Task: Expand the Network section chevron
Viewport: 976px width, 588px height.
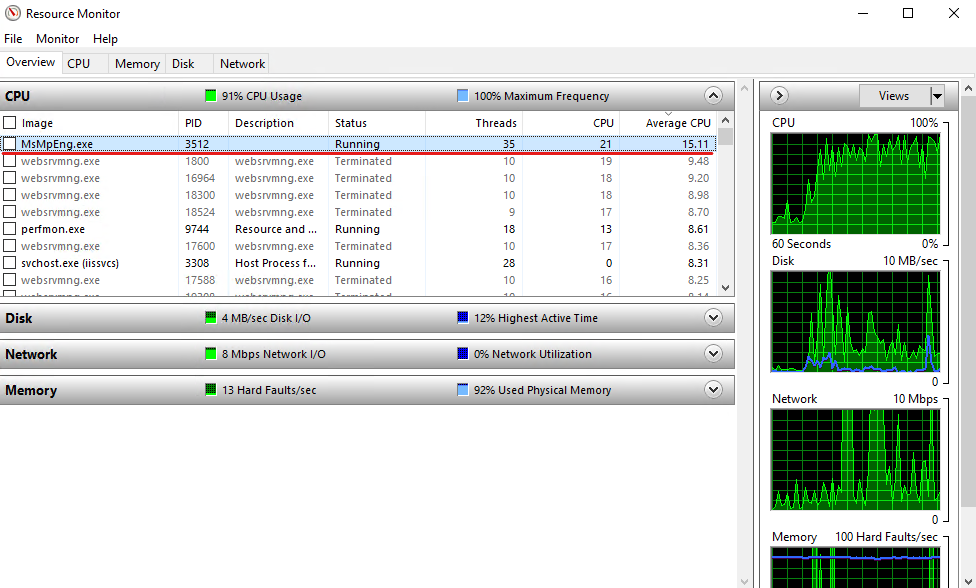Action: [x=713, y=354]
